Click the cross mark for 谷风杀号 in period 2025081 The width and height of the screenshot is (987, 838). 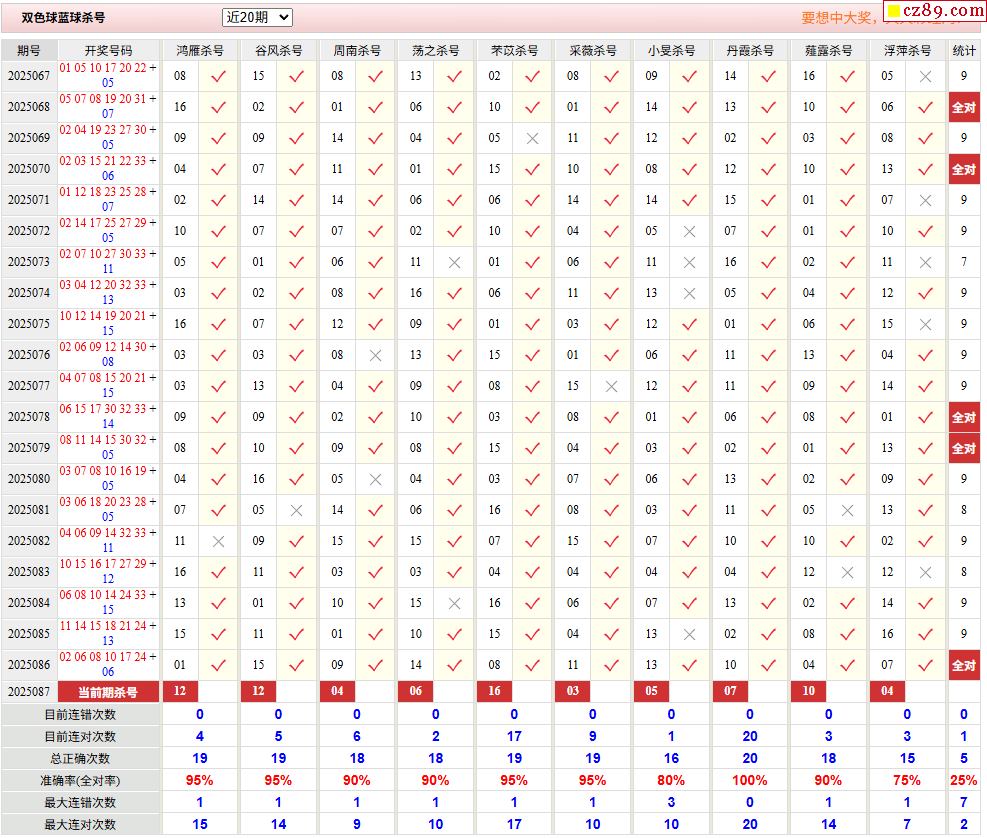[296, 511]
